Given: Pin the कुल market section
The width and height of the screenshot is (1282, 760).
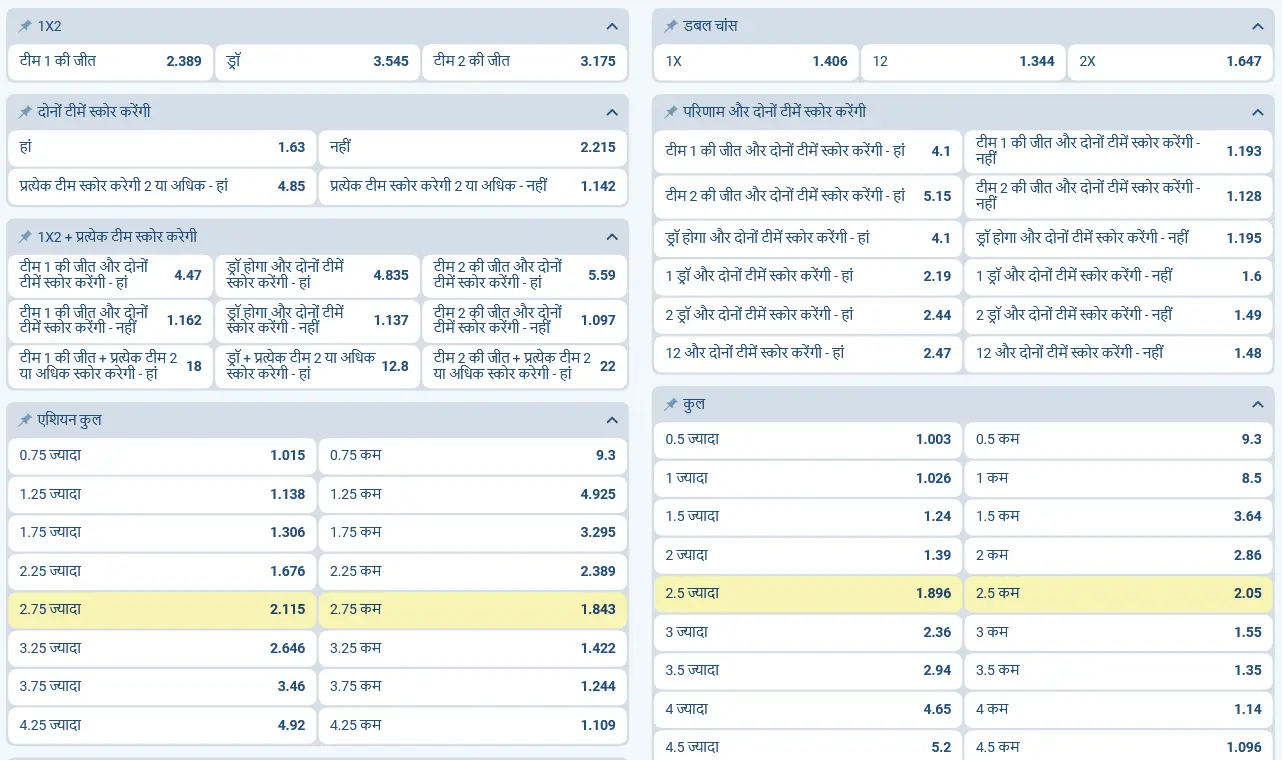Looking at the screenshot, I should (671, 405).
